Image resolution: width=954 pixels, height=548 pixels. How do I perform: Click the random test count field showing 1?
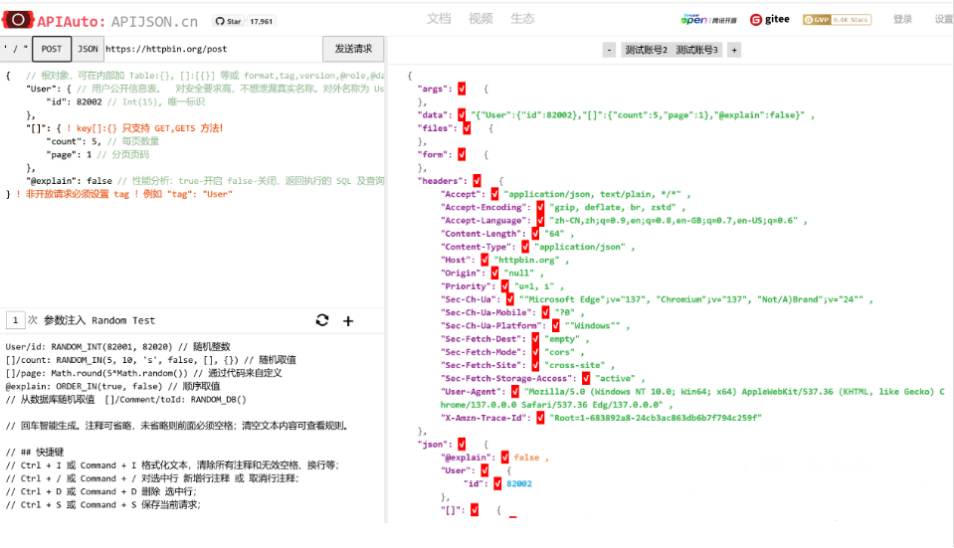click(15, 320)
